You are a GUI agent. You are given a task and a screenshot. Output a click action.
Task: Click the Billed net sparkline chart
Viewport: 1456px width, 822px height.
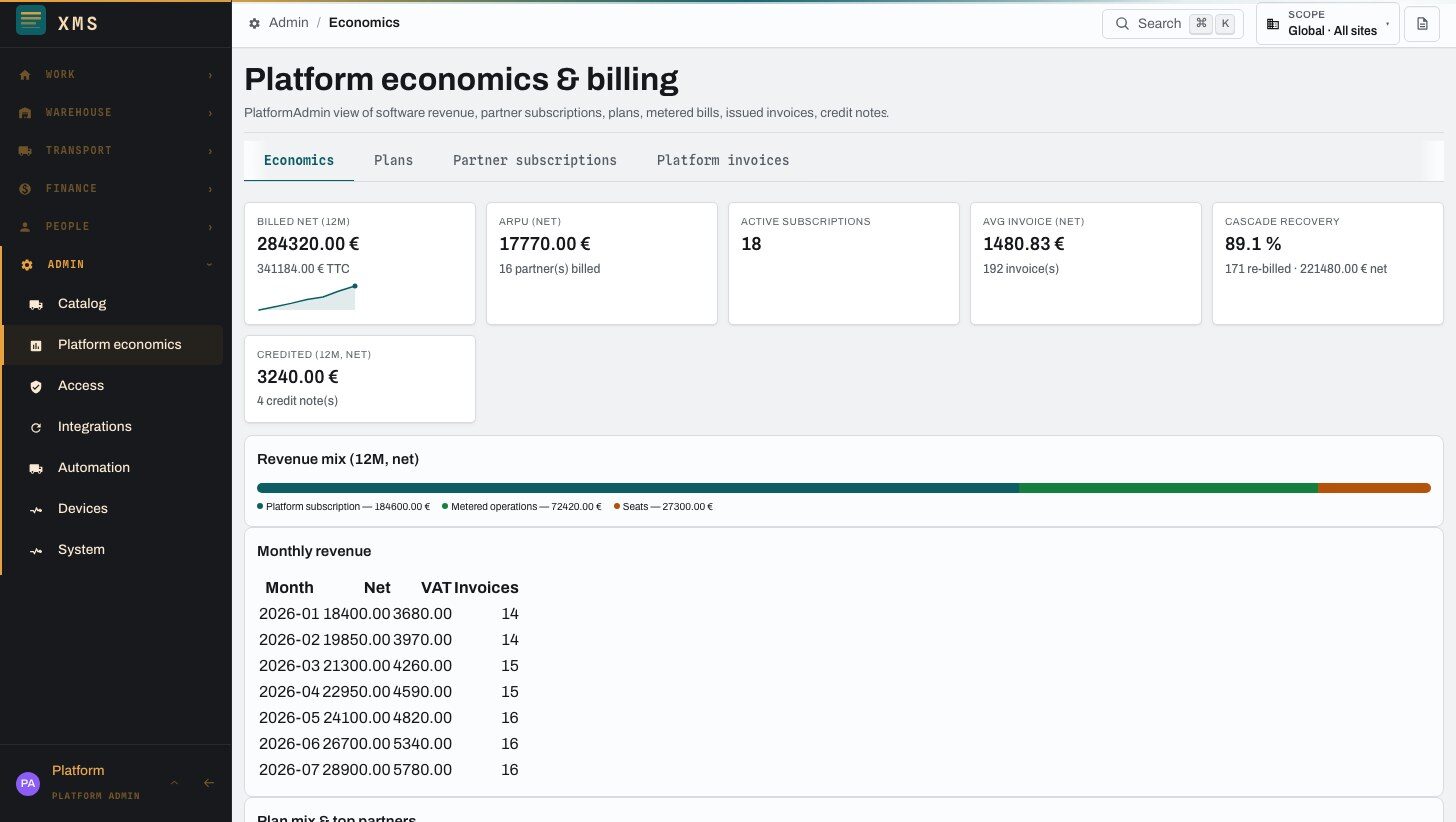click(307, 297)
